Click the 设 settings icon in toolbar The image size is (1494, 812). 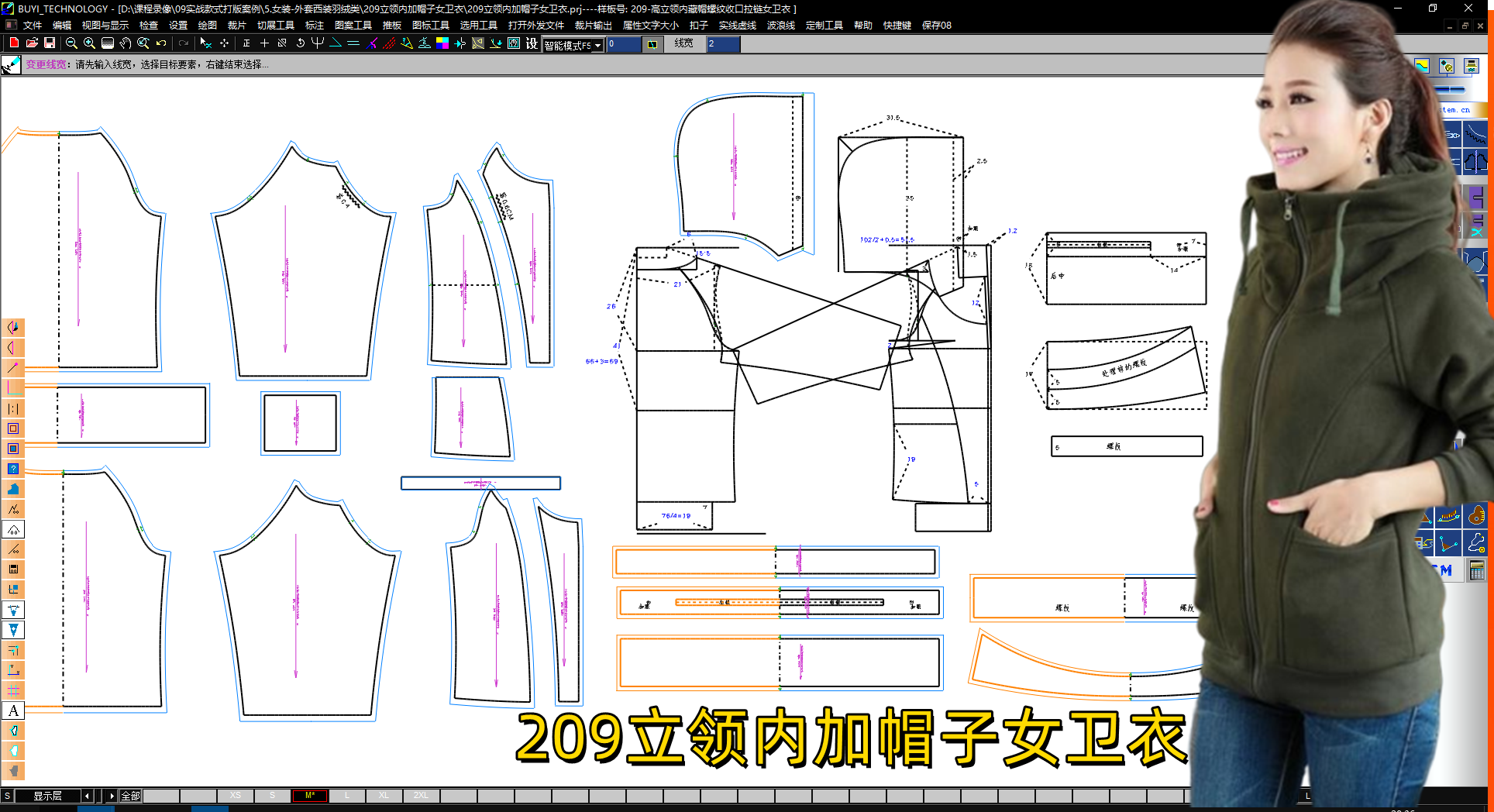click(x=532, y=43)
